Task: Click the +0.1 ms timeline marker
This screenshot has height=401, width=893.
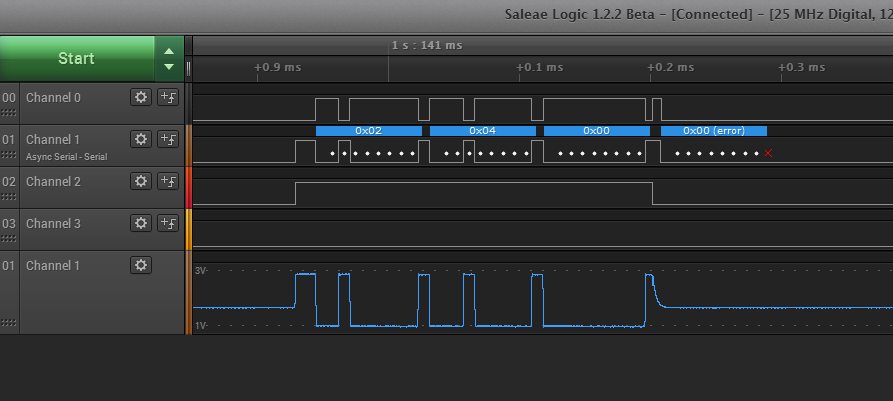Action: point(539,67)
